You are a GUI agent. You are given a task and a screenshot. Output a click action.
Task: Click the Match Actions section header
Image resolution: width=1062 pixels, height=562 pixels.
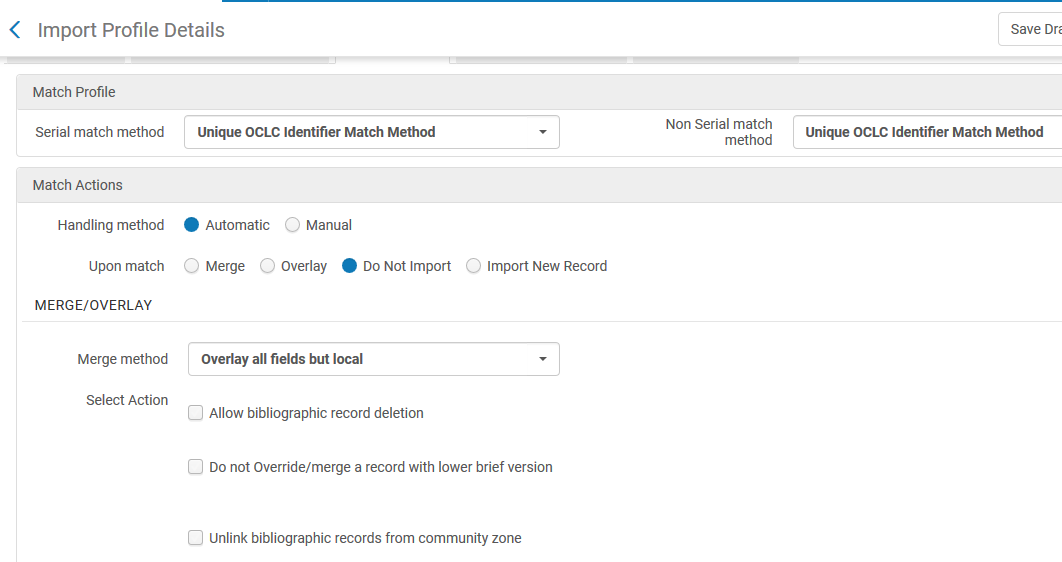[x=77, y=185]
